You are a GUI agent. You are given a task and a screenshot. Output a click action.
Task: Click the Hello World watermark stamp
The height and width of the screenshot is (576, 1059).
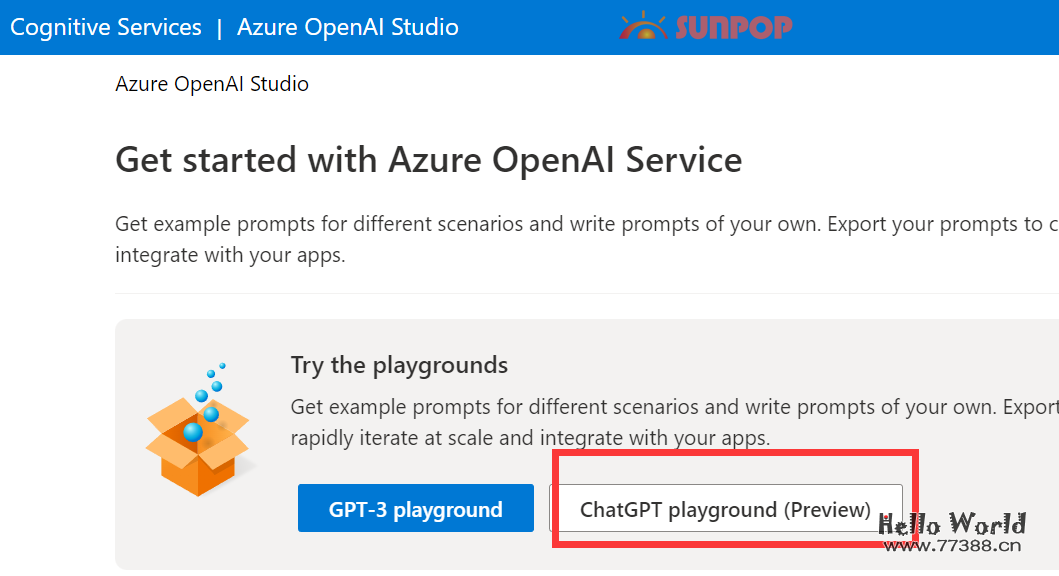[x=950, y=522]
